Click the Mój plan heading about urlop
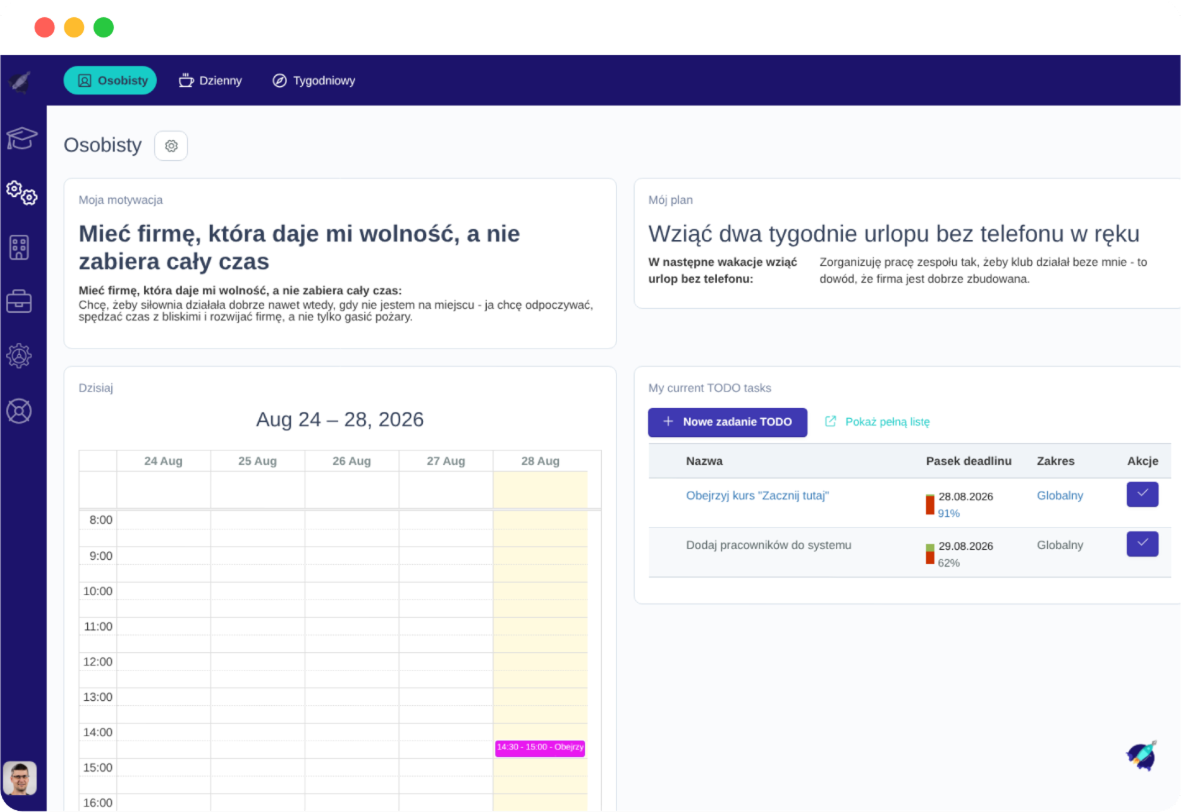The image size is (1181, 812). (x=893, y=234)
